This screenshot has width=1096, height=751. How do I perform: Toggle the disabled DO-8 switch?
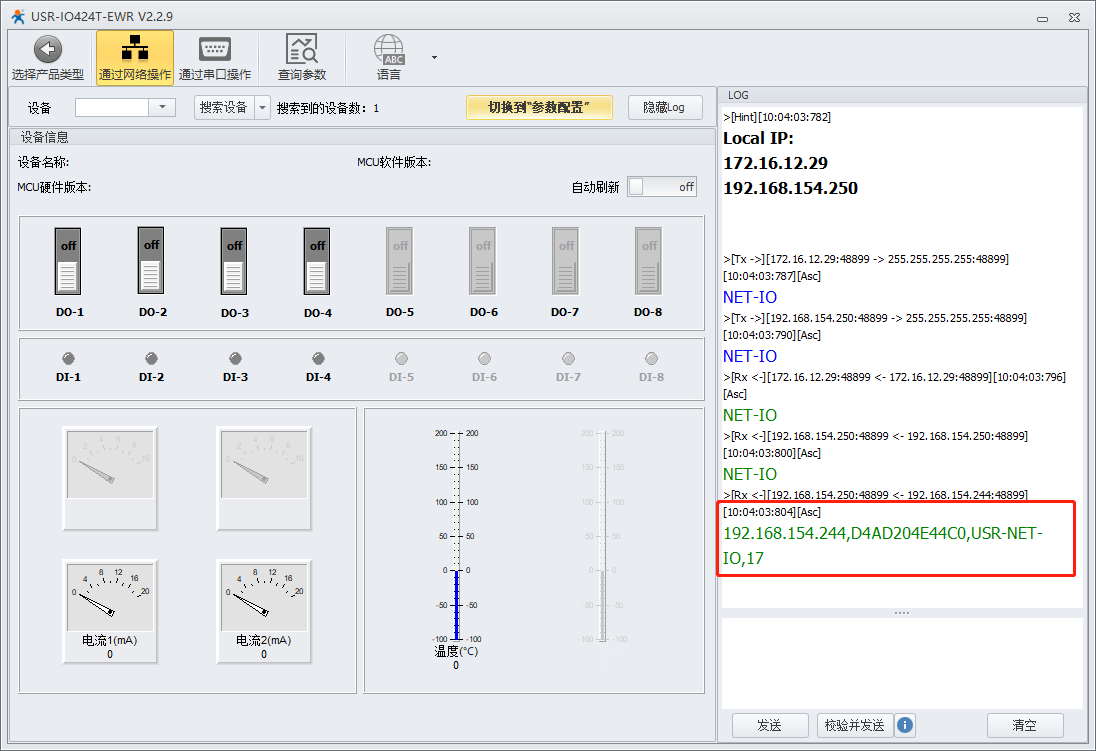(649, 261)
